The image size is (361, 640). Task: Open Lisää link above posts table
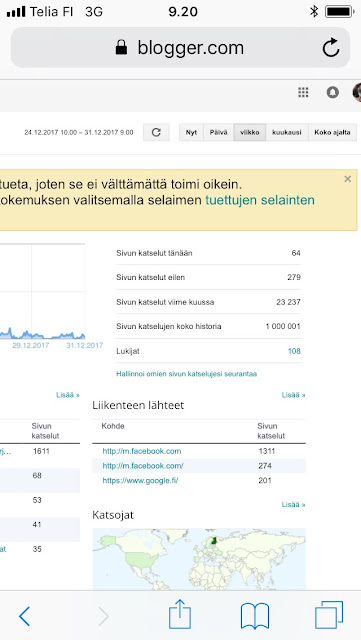click(68, 395)
